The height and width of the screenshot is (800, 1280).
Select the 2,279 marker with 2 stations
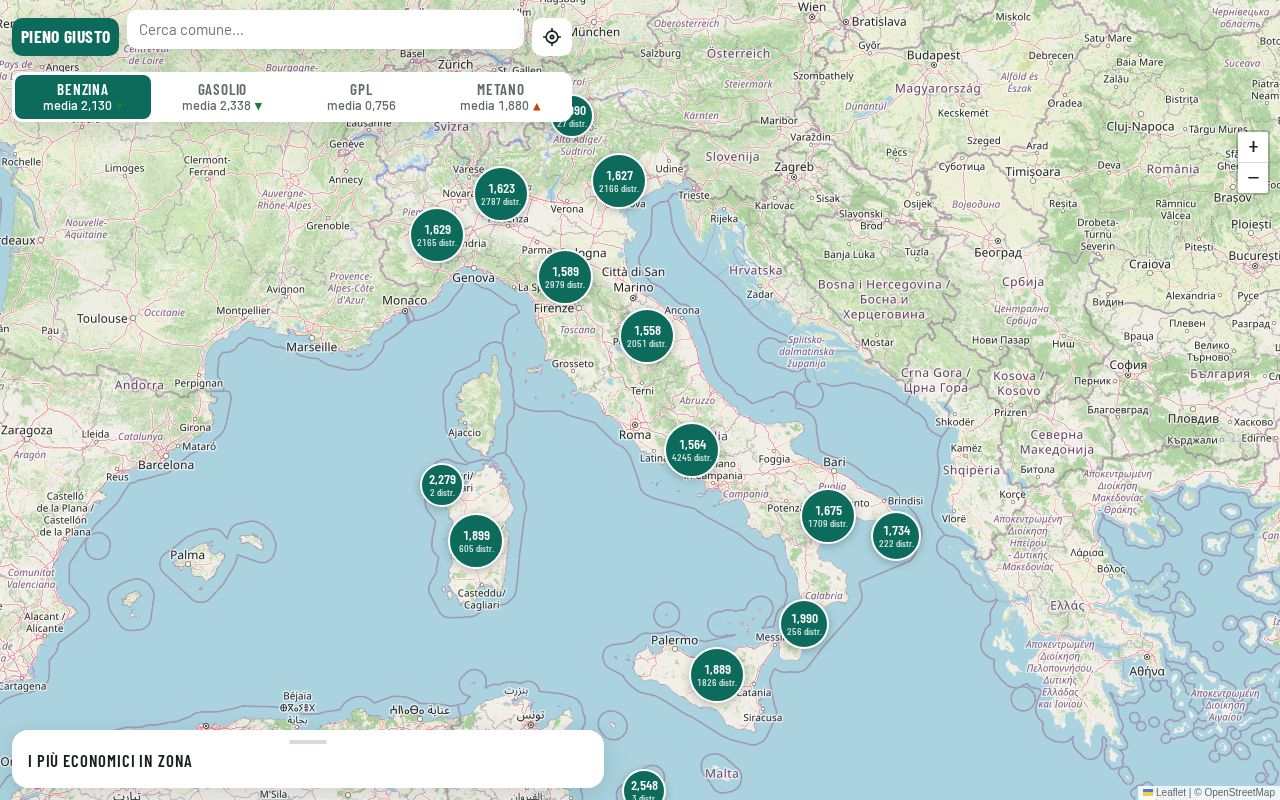tap(442, 485)
